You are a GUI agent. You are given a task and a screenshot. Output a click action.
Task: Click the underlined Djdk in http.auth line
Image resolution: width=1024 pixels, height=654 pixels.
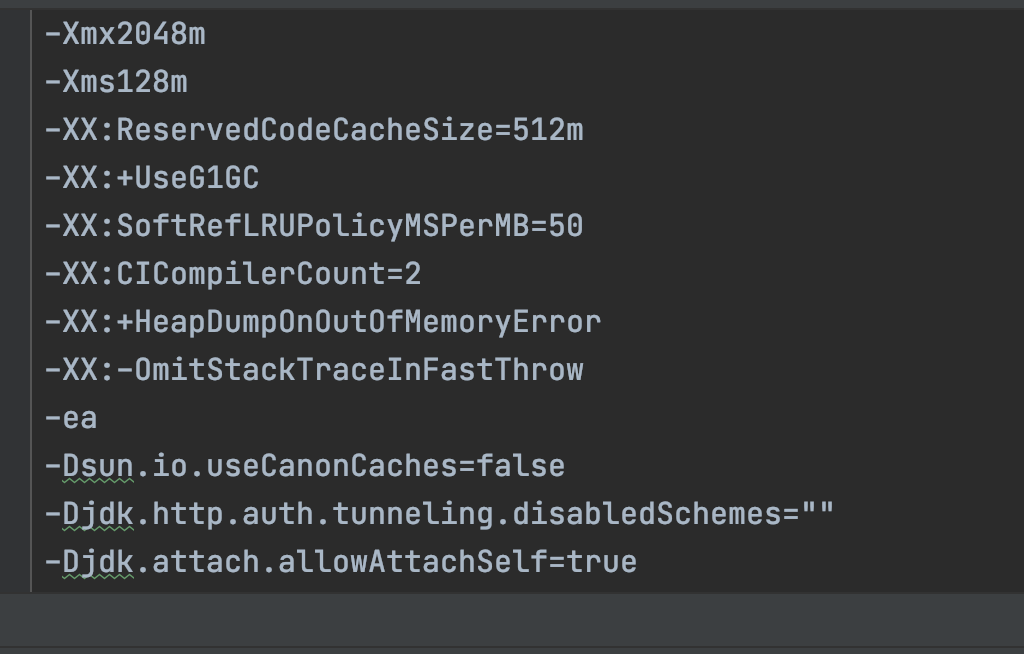tap(98, 514)
